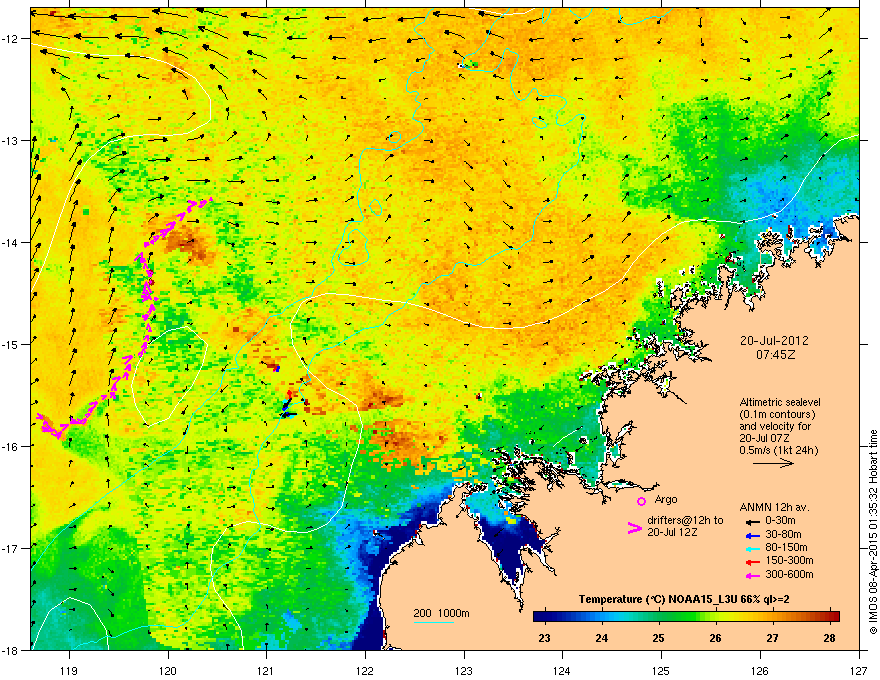Image resolution: width=880 pixels, height=680 pixels.
Task: Click the colorbar tick label 28
Action: point(829,638)
